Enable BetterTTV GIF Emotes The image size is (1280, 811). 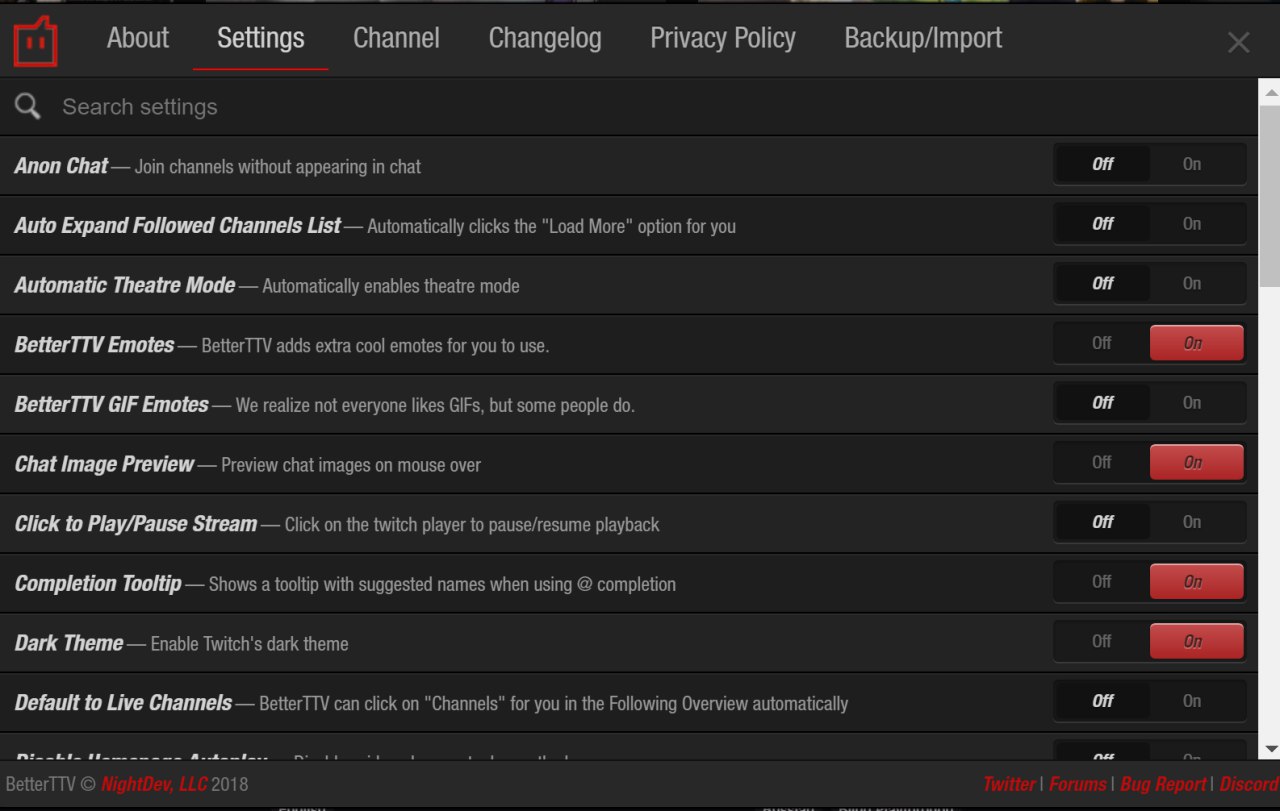[1195, 402]
